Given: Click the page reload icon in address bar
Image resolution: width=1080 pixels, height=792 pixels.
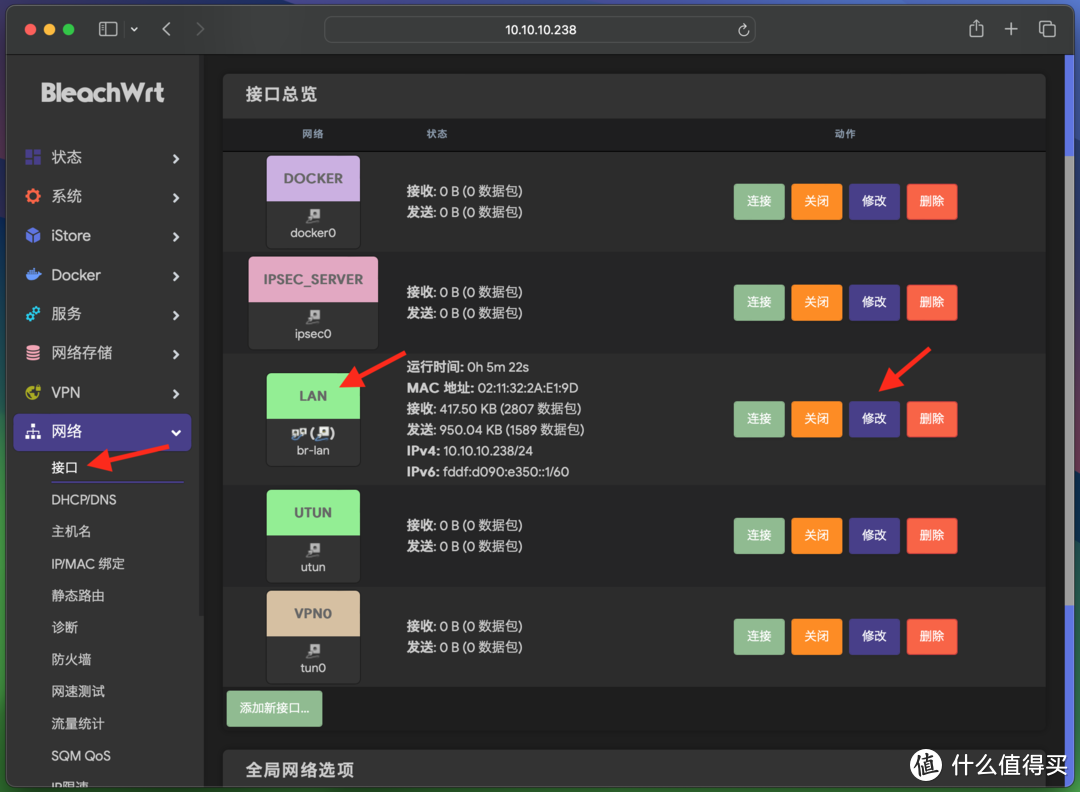Looking at the screenshot, I should point(743,29).
